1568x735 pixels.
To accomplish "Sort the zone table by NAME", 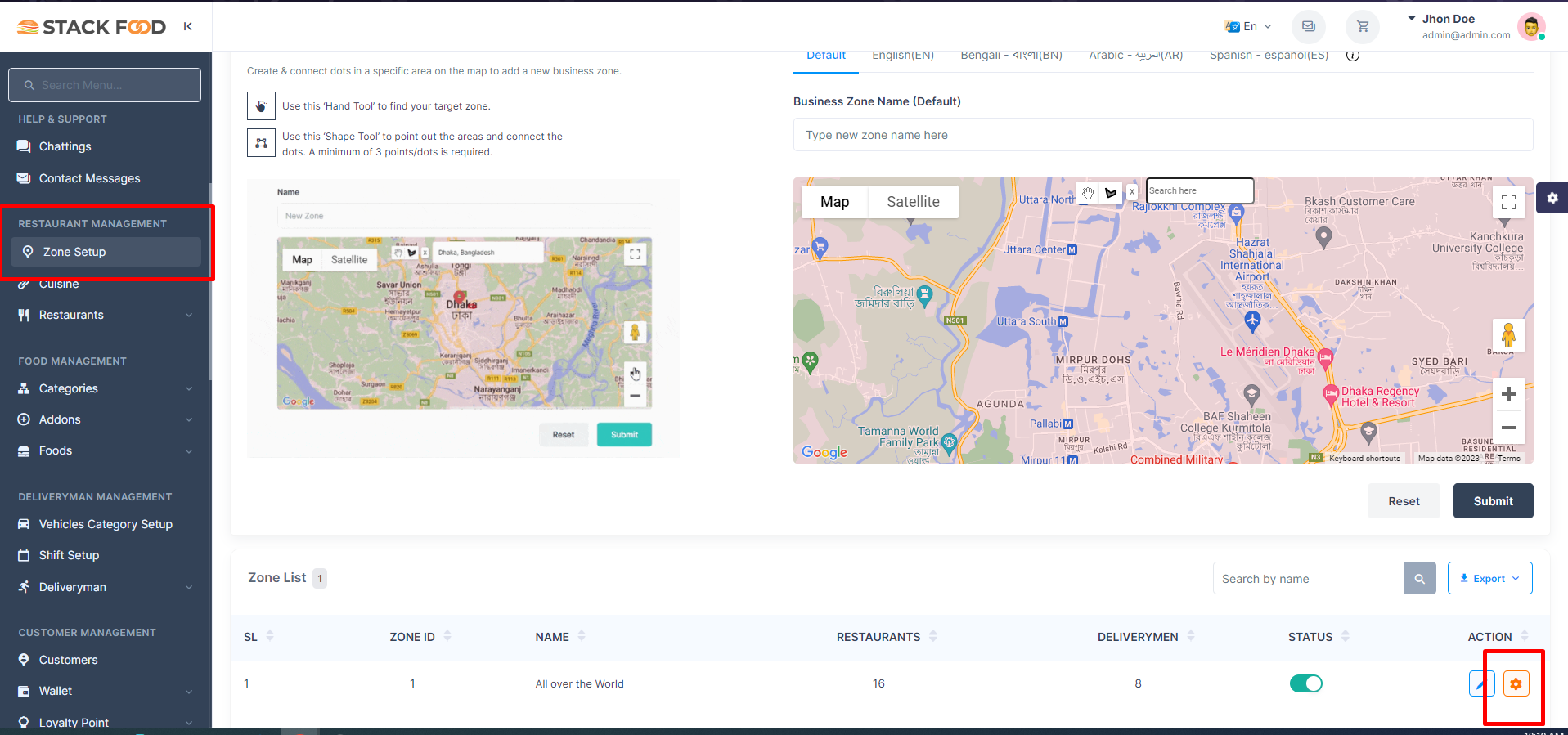I will [x=560, y=637].
